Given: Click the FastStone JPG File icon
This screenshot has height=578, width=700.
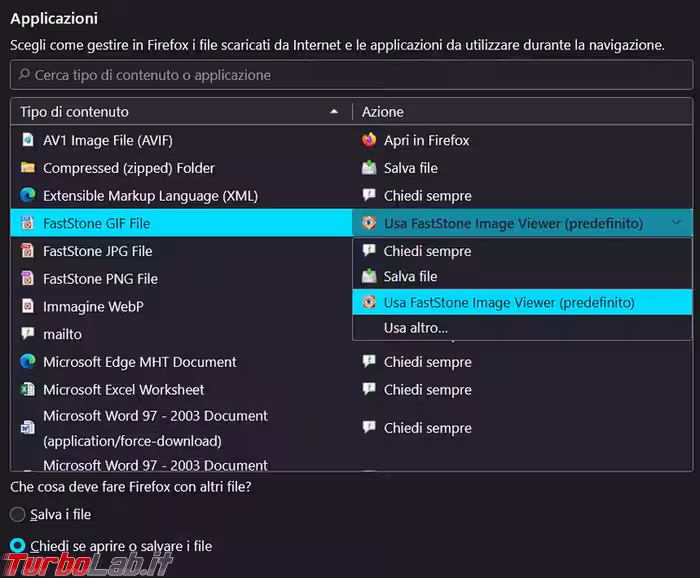Looking at the screenshot, I should [27, 251].
